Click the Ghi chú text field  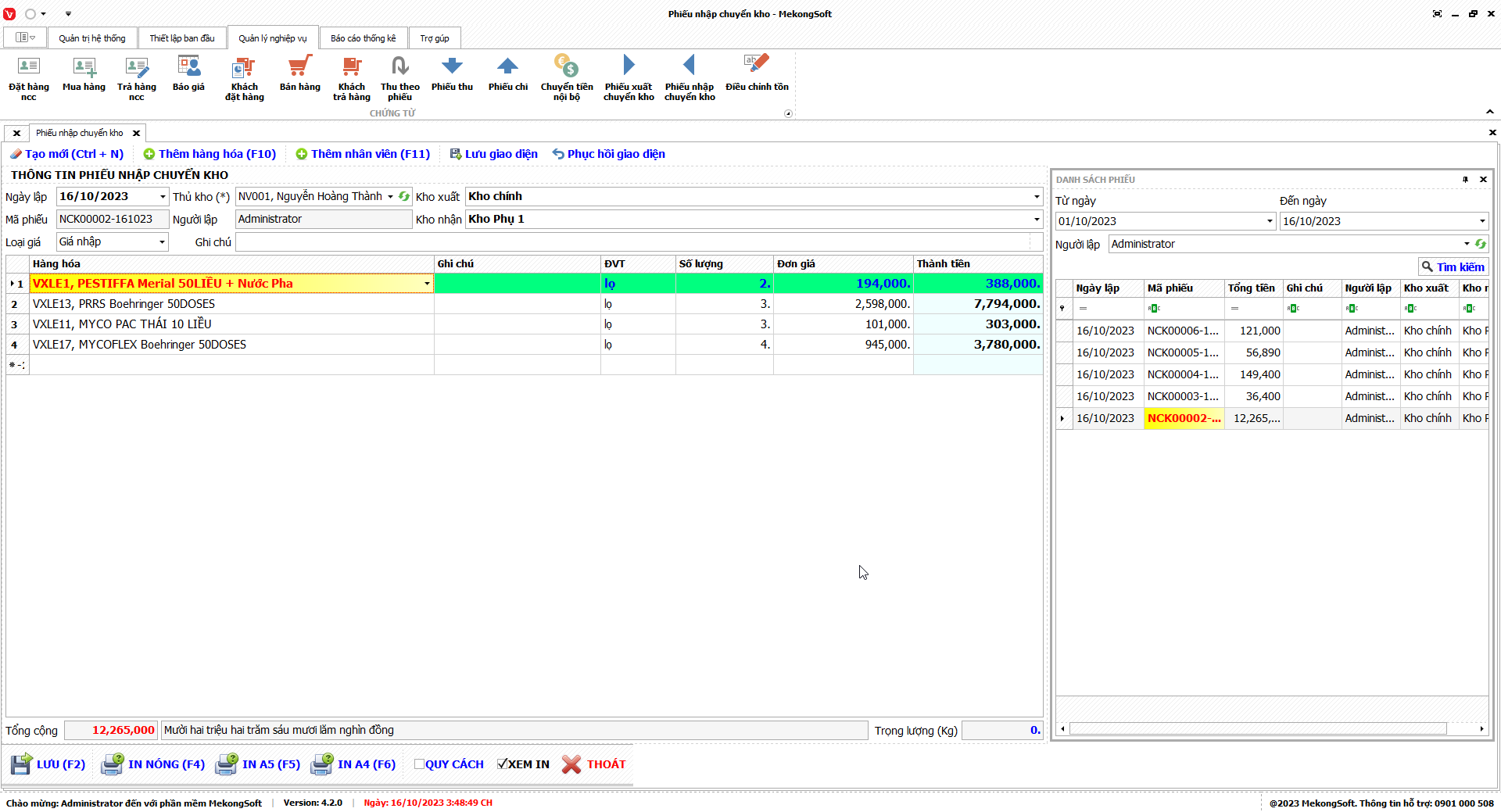(633, 242)
